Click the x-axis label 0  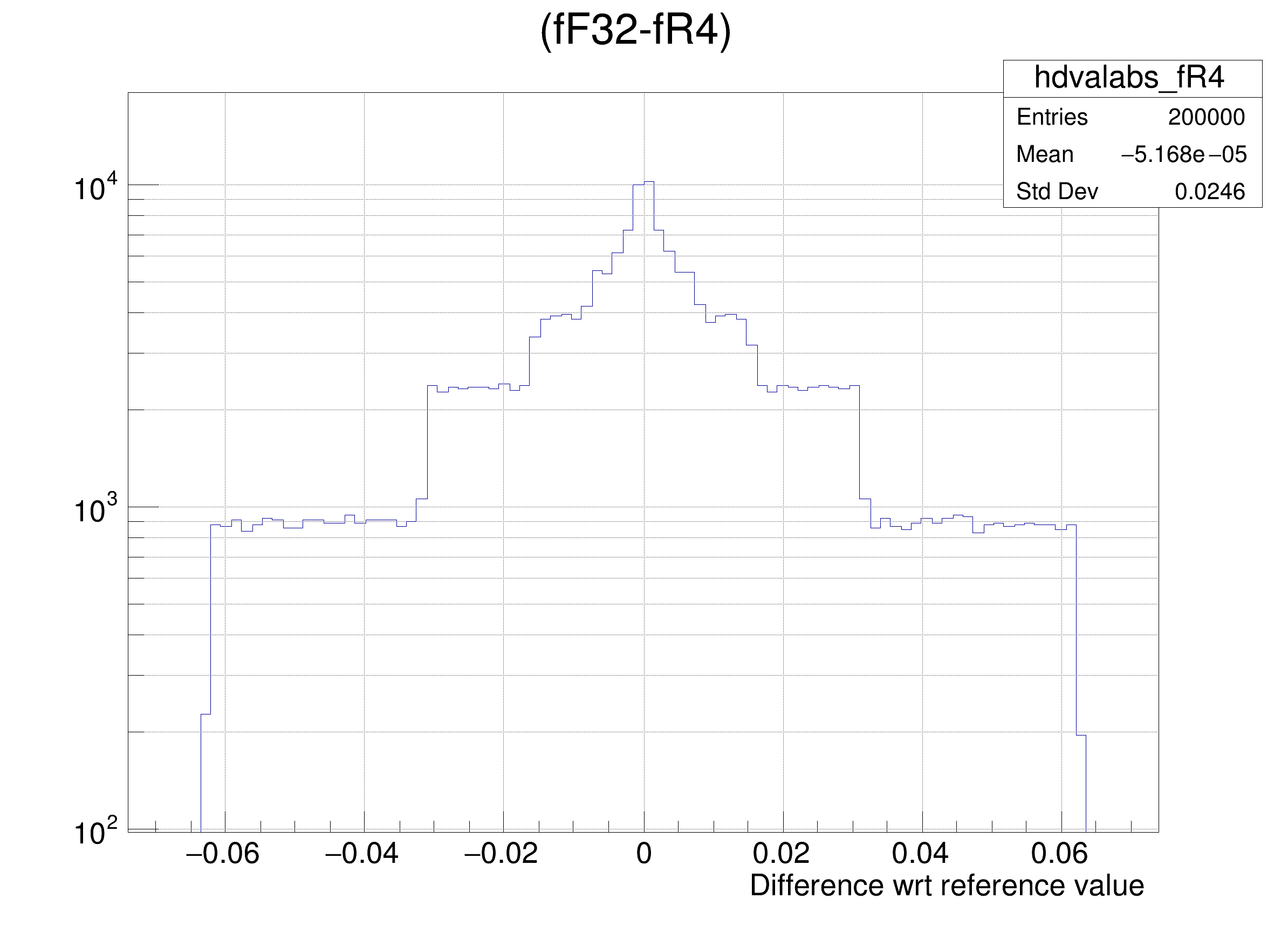coord(643,853)
